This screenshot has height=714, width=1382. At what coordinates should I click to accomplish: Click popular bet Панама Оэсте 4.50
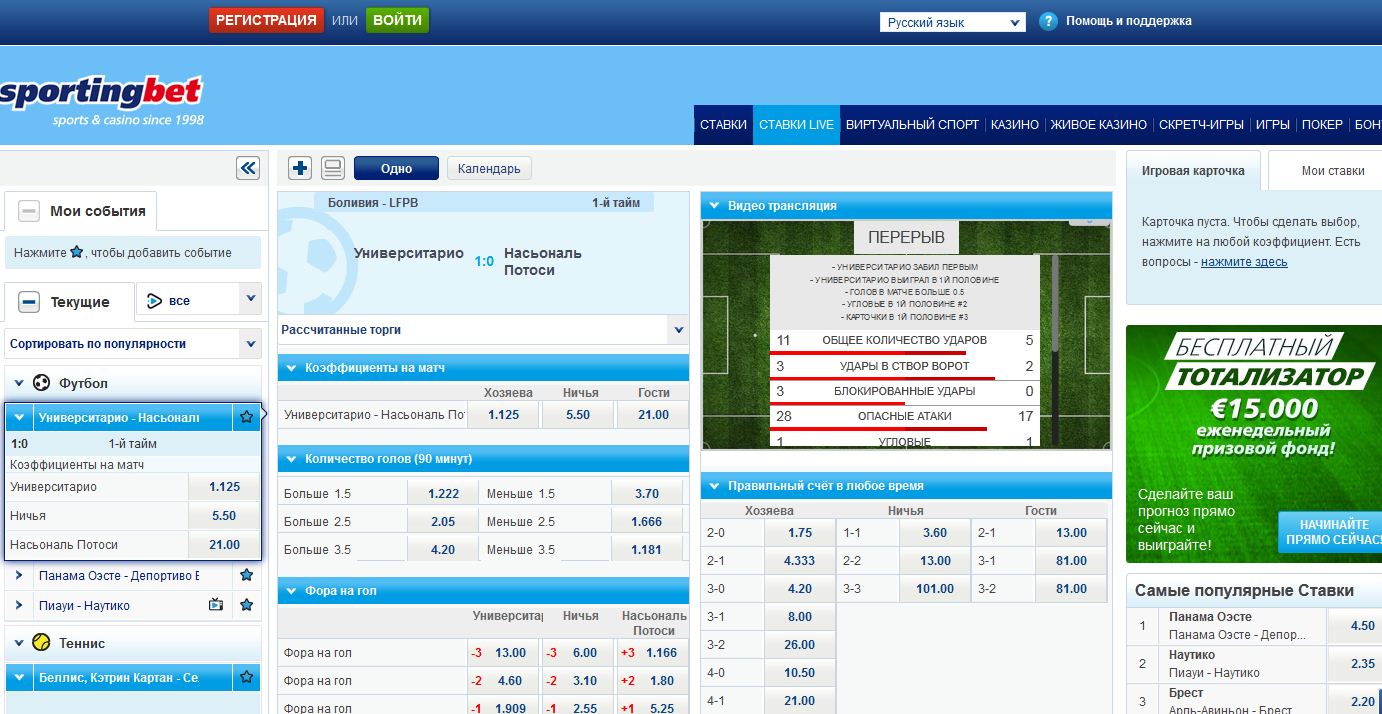coord(1357,626)
